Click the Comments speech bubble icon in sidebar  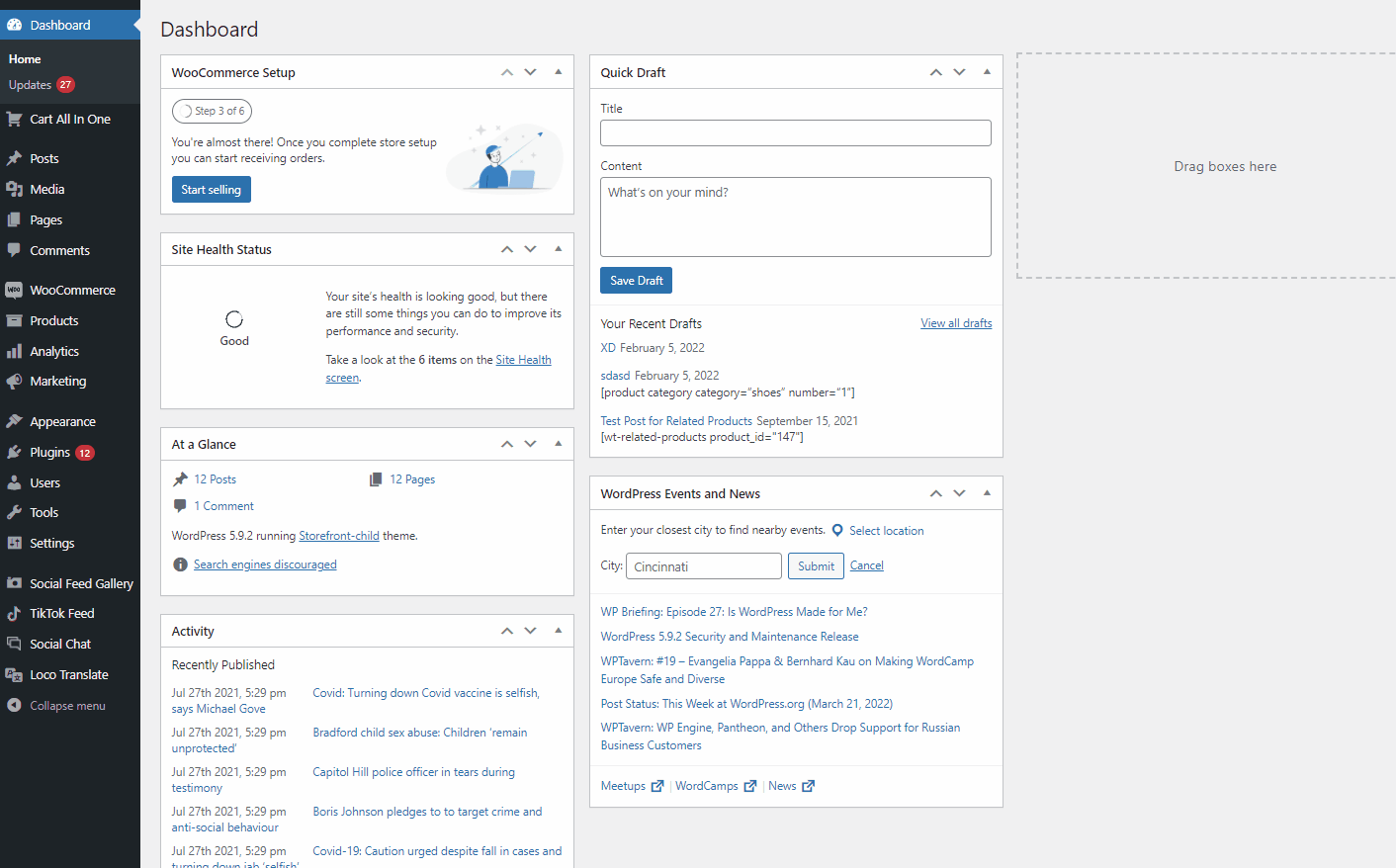(14, 250)
